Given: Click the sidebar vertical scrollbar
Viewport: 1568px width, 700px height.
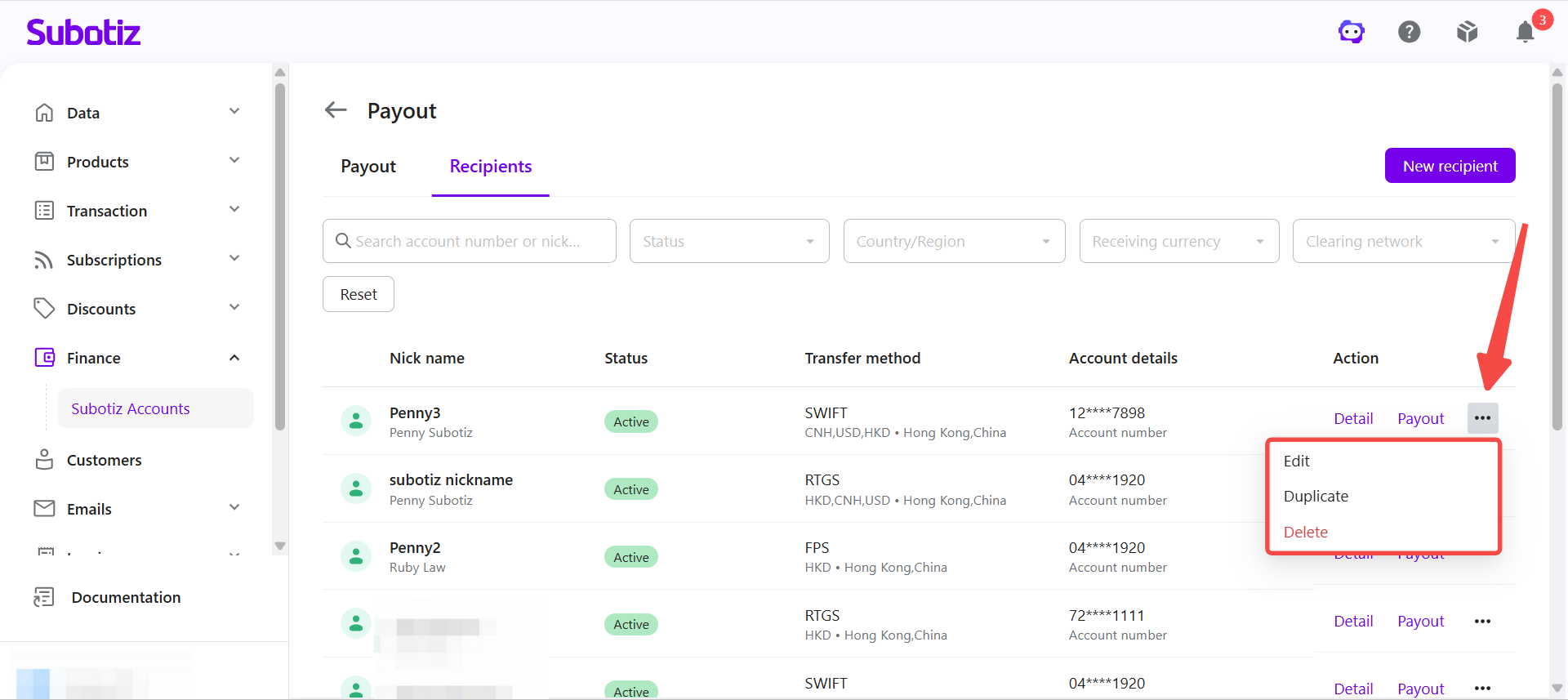Looking at the screenshot, I should 280,256.
